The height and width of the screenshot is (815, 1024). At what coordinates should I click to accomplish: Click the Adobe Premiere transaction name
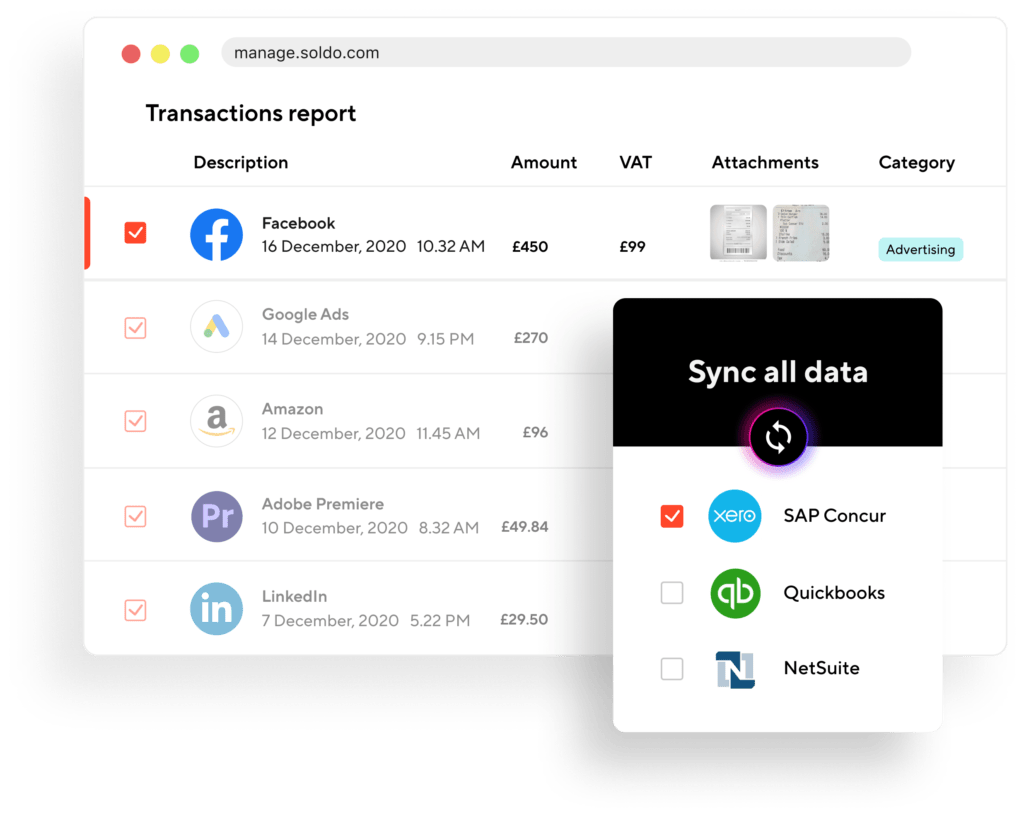tap(323, 504)
